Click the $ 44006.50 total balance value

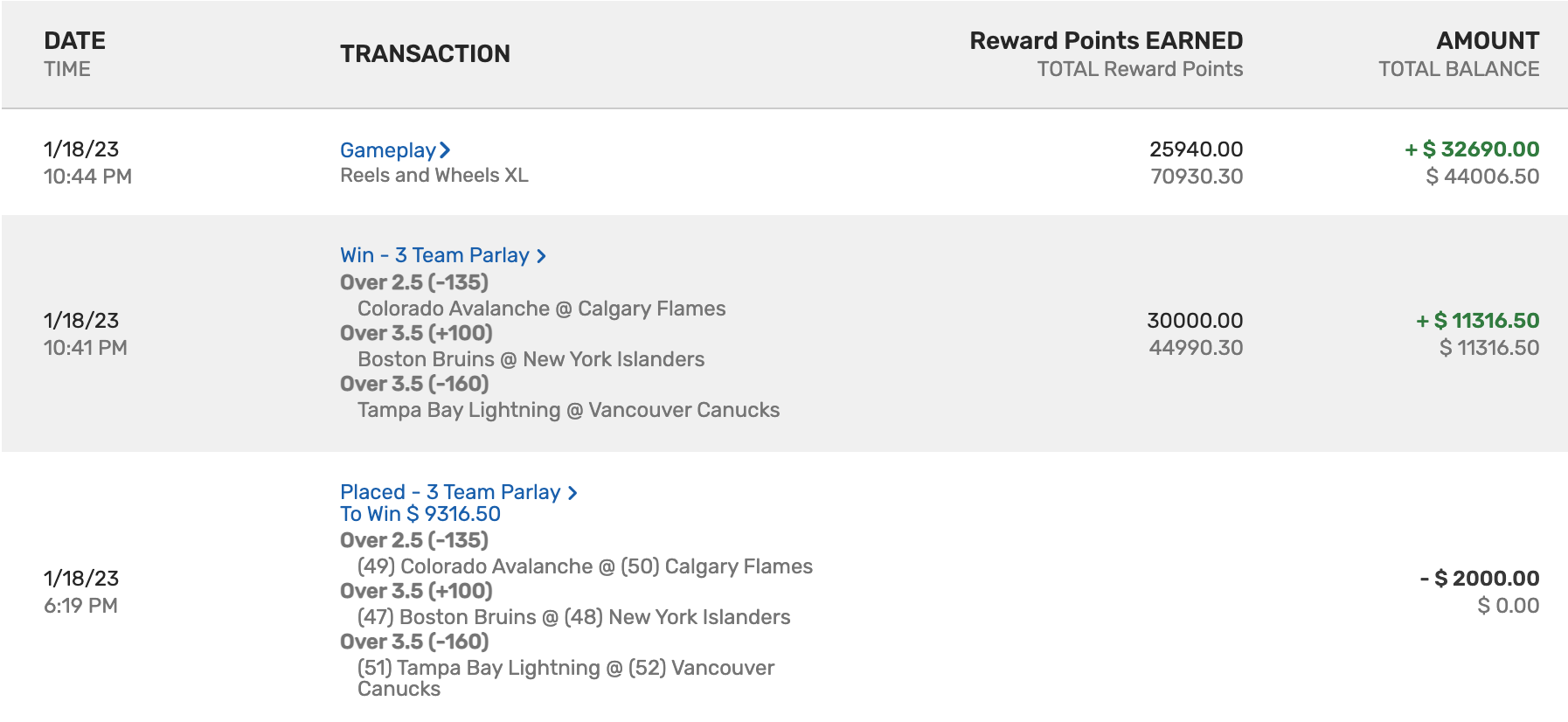[1482, 177]
